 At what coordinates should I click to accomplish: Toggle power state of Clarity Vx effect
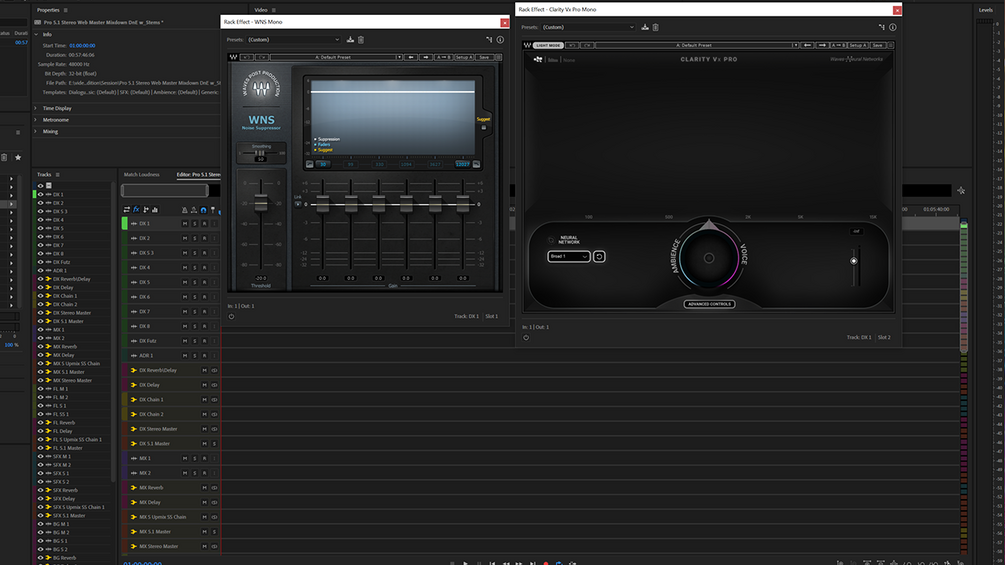[x=526, y=338]
